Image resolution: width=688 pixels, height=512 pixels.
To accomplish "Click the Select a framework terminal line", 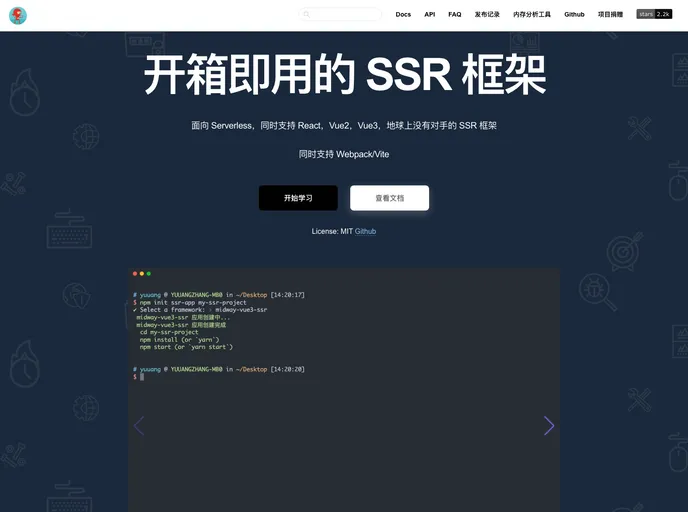I will (200, 310).
